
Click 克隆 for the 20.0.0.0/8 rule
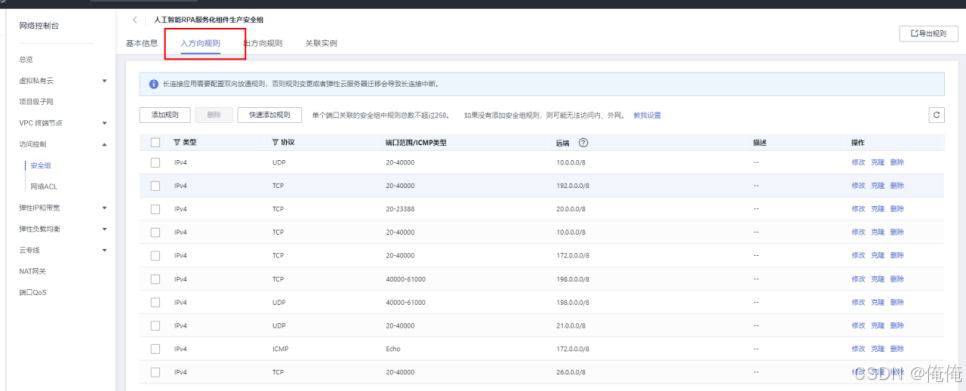(877, 209)
